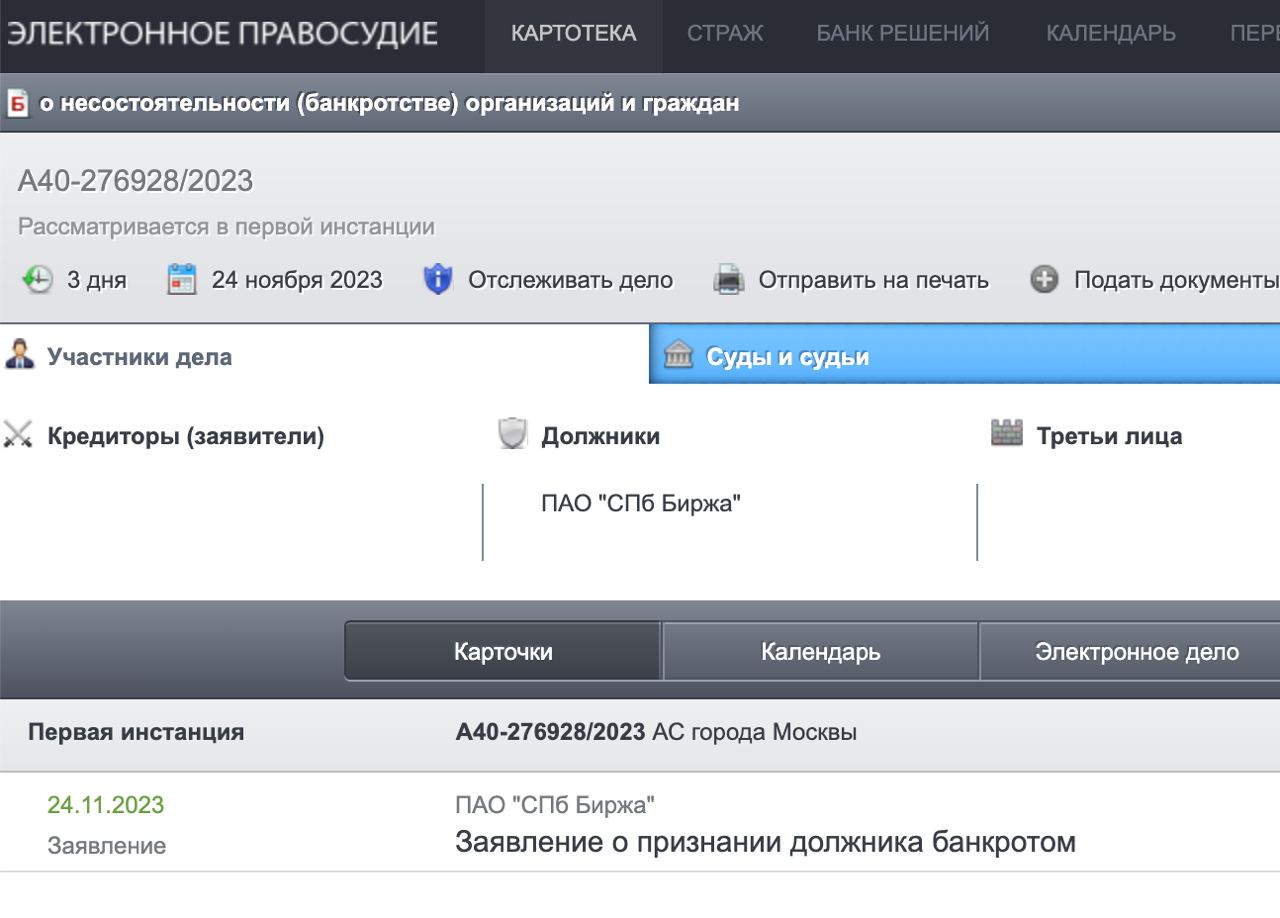Click the 24 ноября 2023 date text
The height and width of the screenshot is (918, 1280).
(x=297, y=280)
